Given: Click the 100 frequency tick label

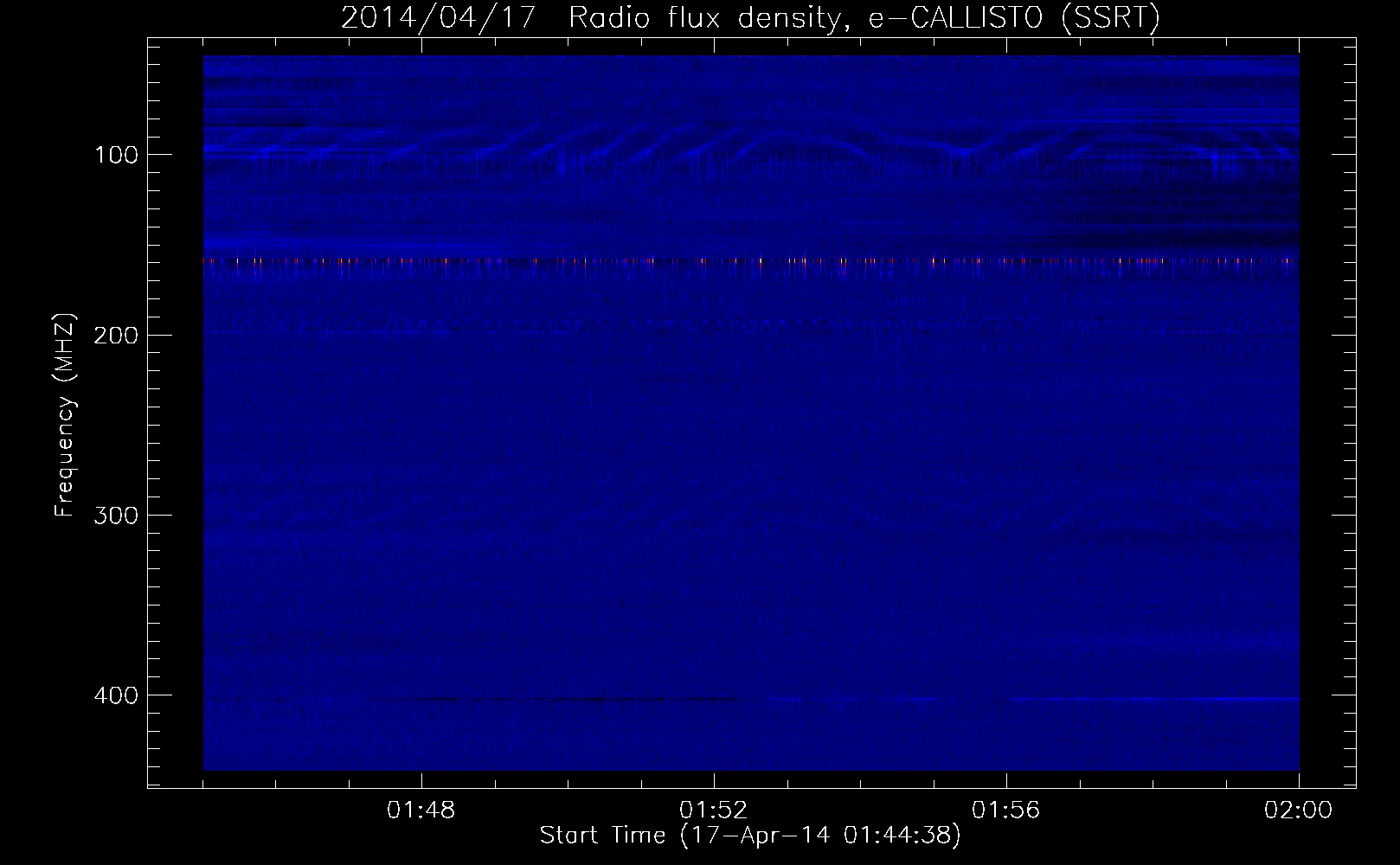Looking at the screenshot, I should tap(117, 156).
